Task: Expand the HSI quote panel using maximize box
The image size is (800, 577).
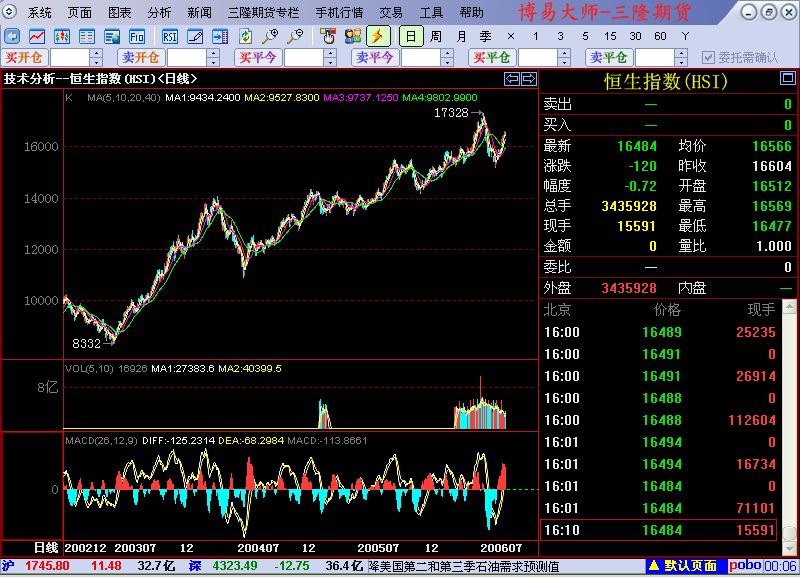Action: pos(788,78)
